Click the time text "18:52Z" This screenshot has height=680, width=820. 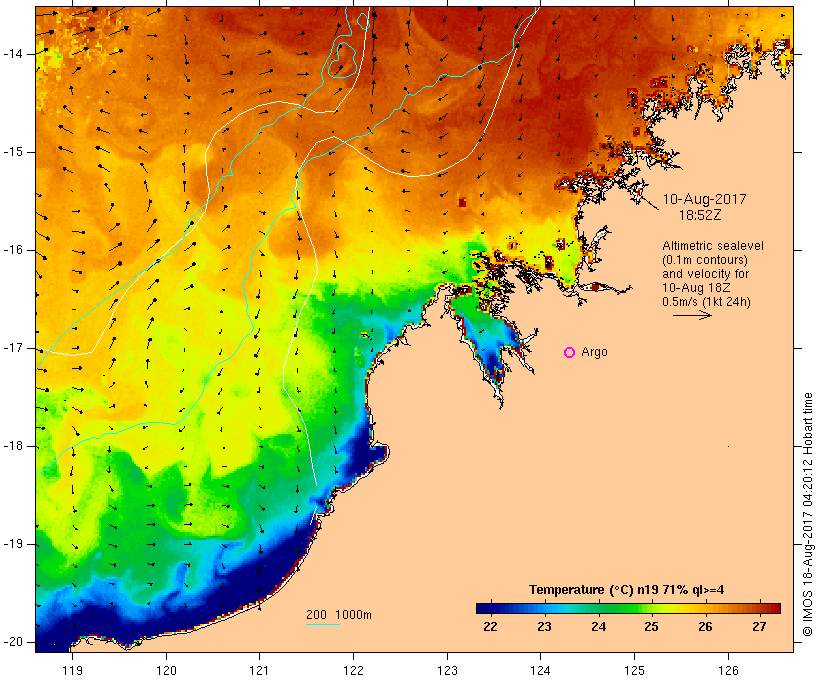[x=700, y=215]
